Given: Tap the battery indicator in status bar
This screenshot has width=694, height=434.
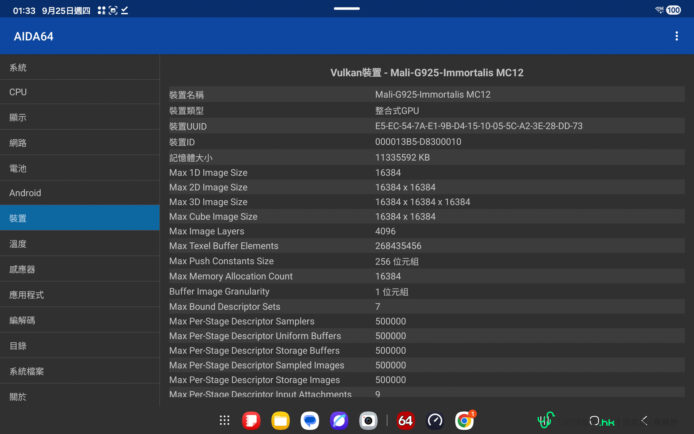Looking at the screenshot, I should pos(674,10).
